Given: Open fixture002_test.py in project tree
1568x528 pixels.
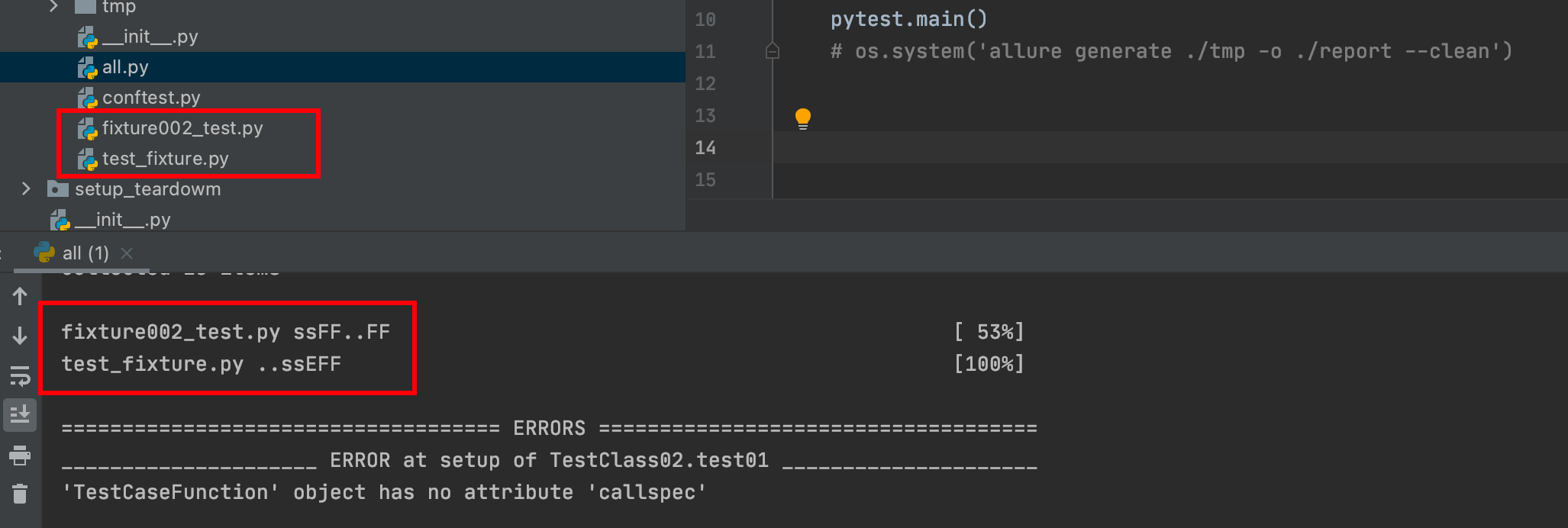Looking at the screenshot, I should (x=182, y=128).
